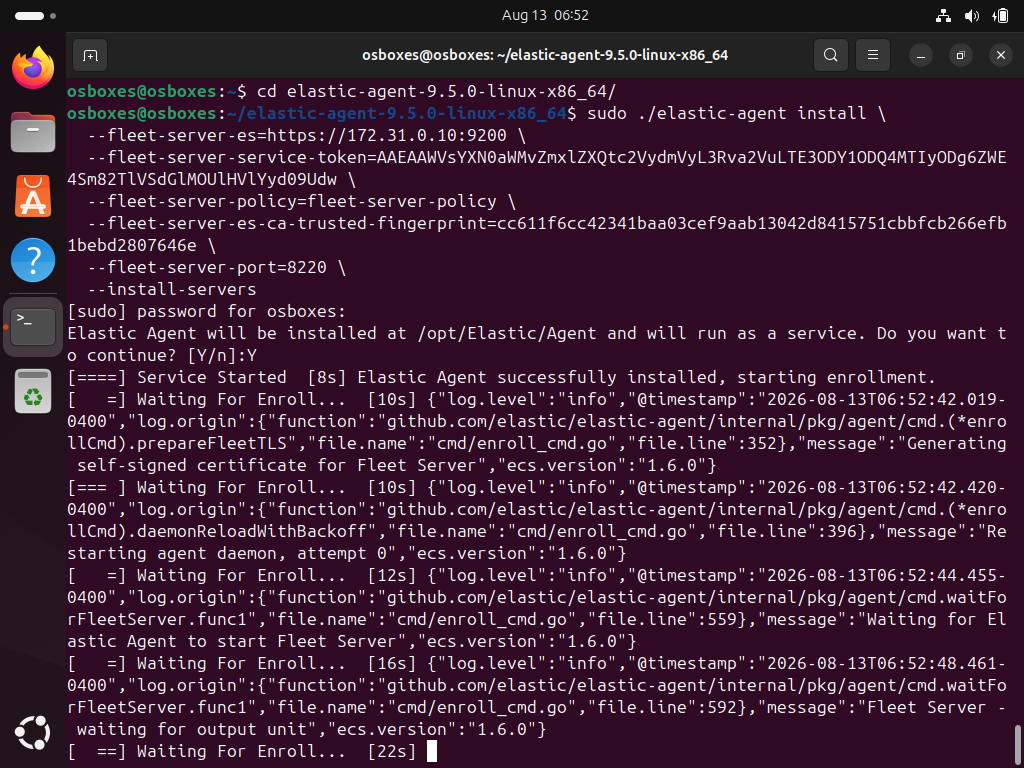Search the terminal output

831,55
